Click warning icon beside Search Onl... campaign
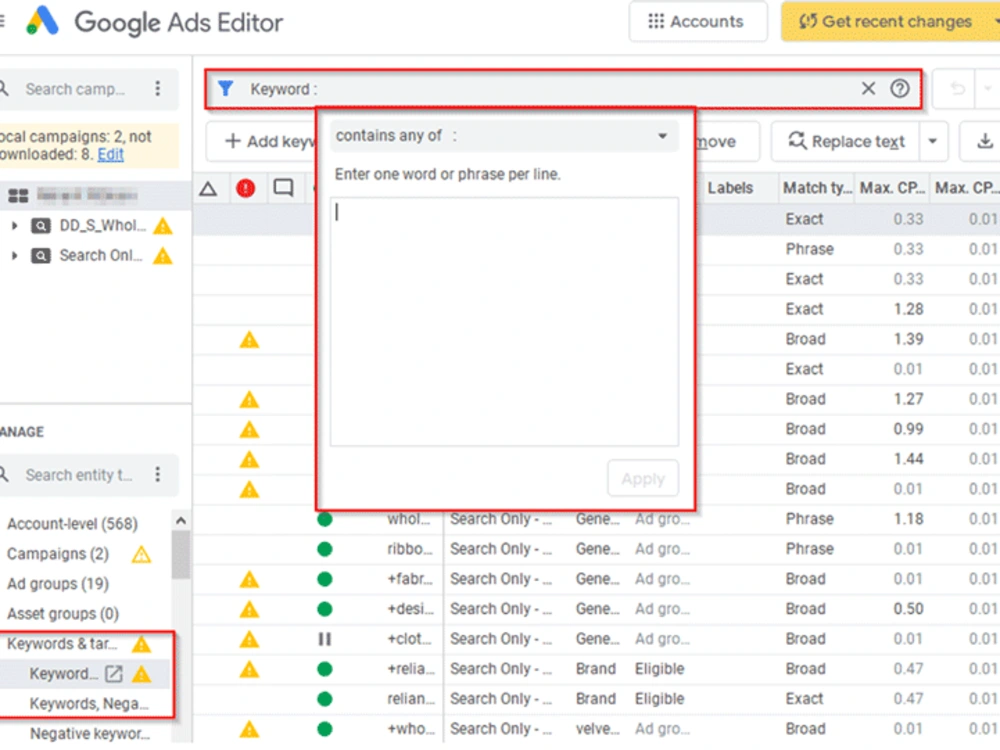 click(163, 256)
